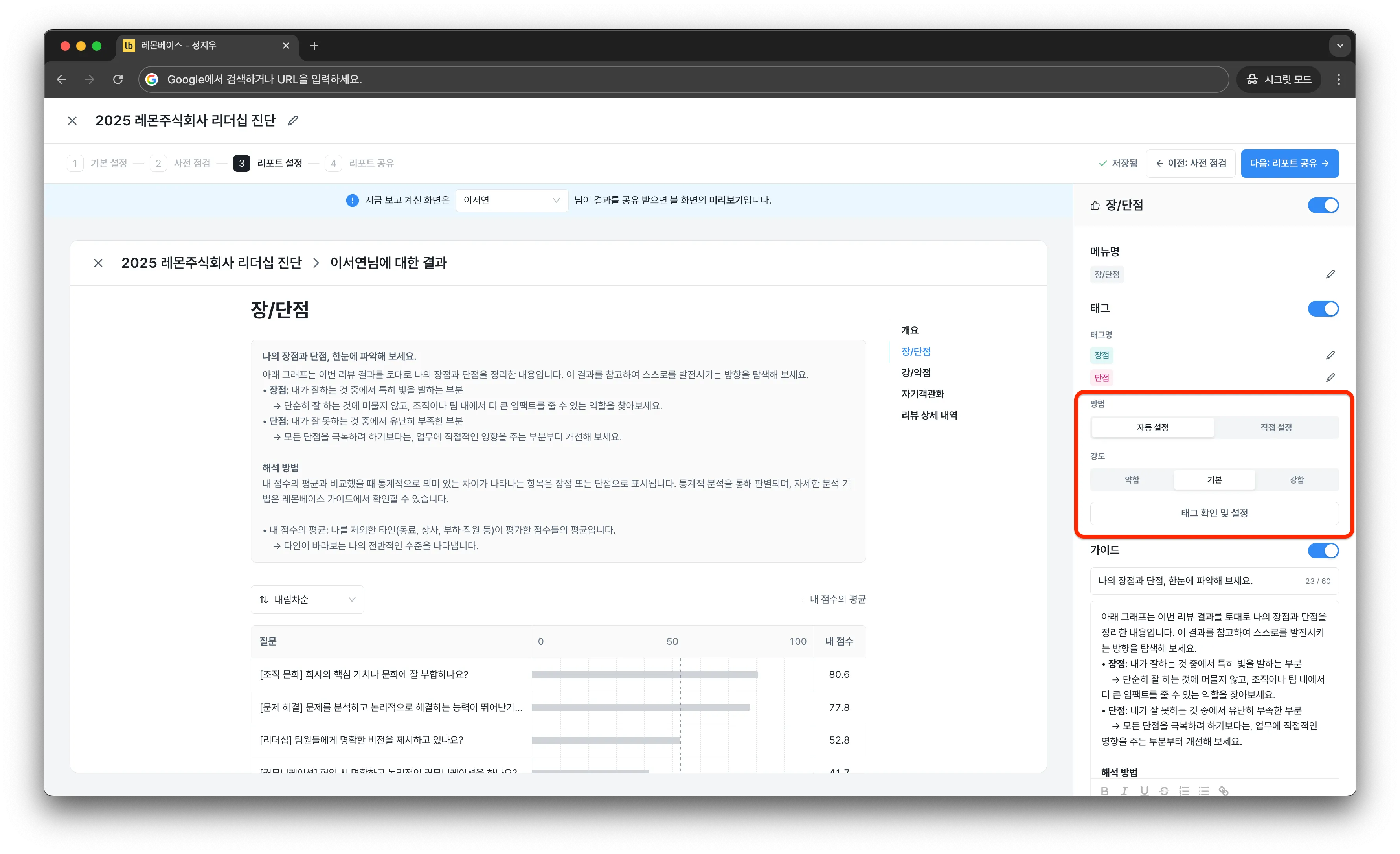Open the 이서연 reviewer dropdown
The image size is (1400, 854).
click(x=511, y=200)
